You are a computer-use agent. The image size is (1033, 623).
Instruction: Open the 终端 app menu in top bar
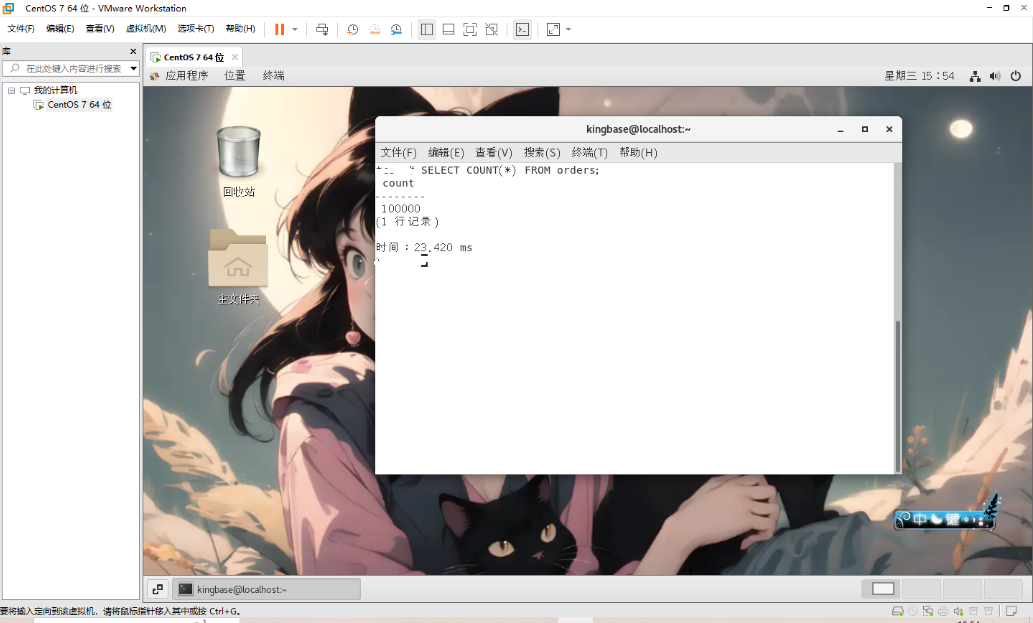point(273,76)
